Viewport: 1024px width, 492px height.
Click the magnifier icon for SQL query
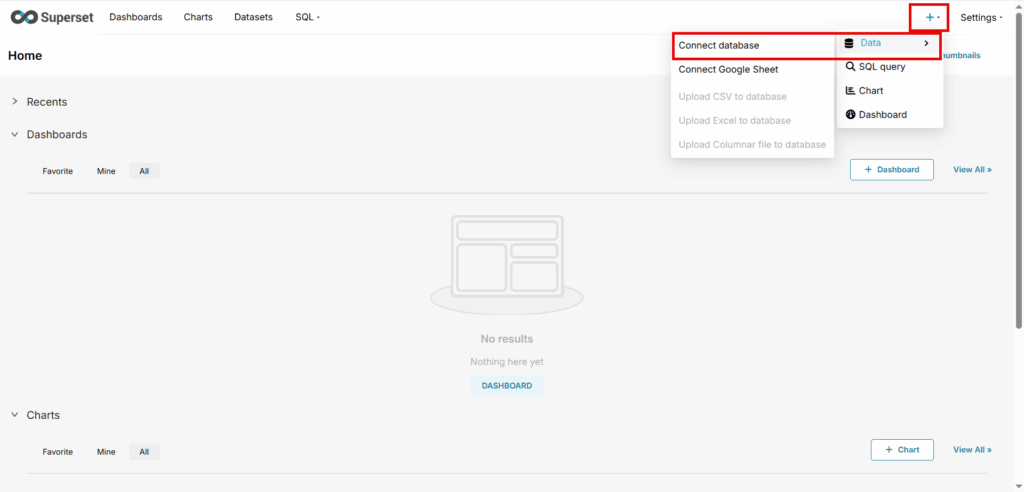coord(850,67)
